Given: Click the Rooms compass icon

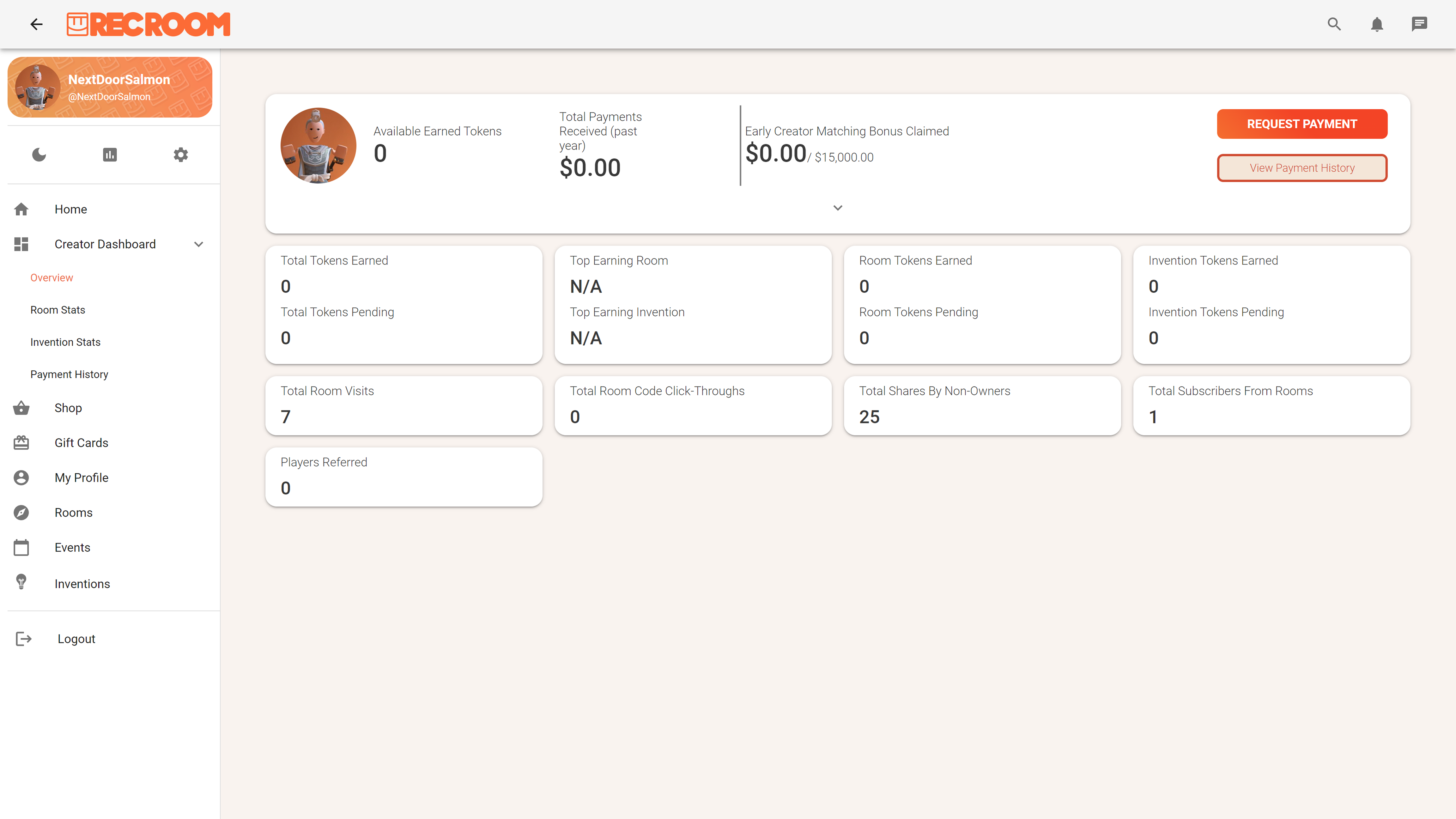Looking at the screenshot, I should pyautogui.click(x=21, y=513).
